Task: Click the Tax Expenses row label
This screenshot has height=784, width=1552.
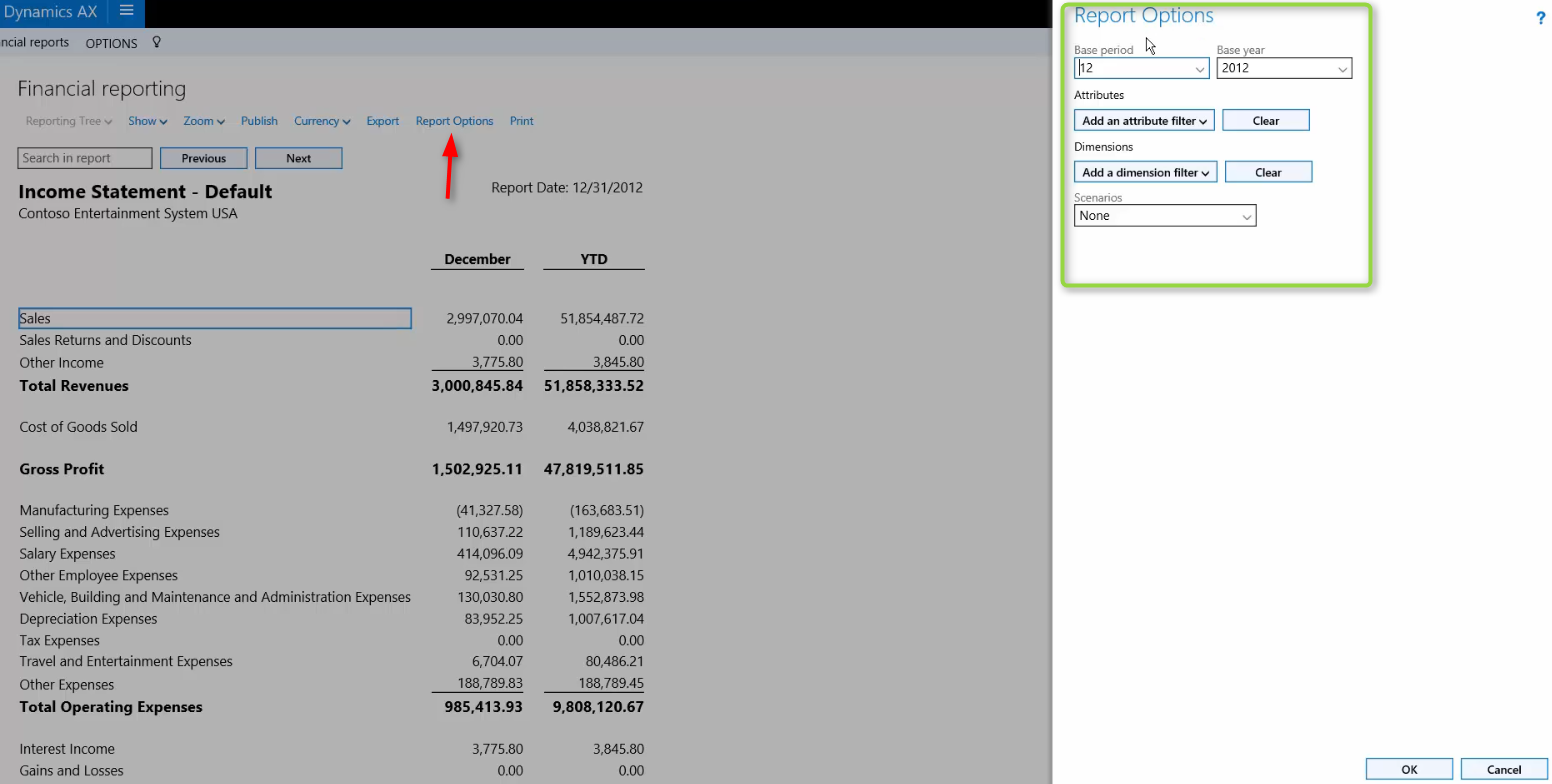Action: 59,641
